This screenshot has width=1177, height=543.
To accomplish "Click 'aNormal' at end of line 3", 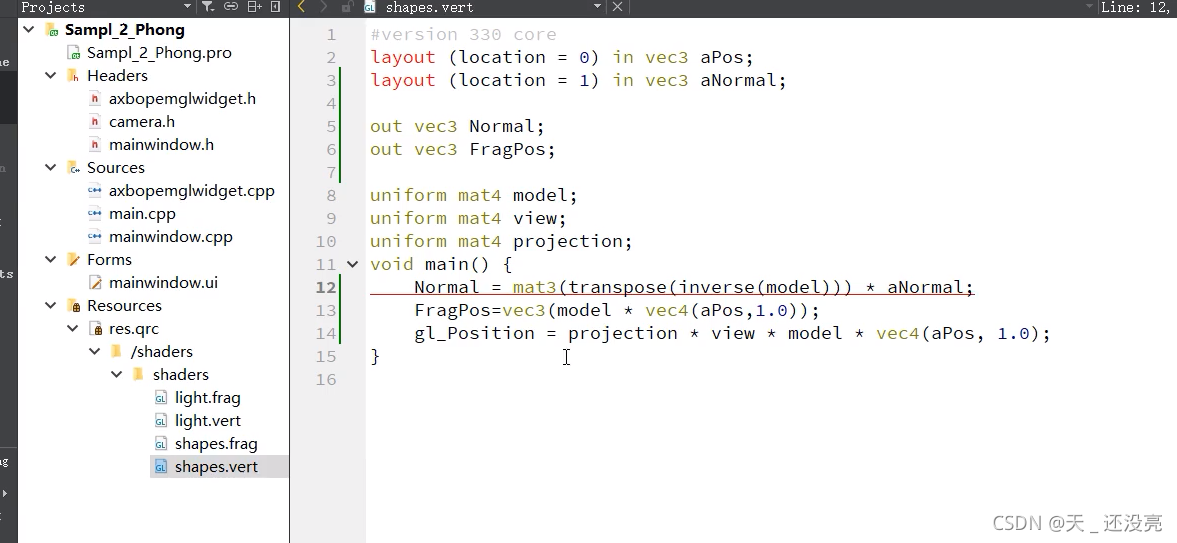I will 738,80.
